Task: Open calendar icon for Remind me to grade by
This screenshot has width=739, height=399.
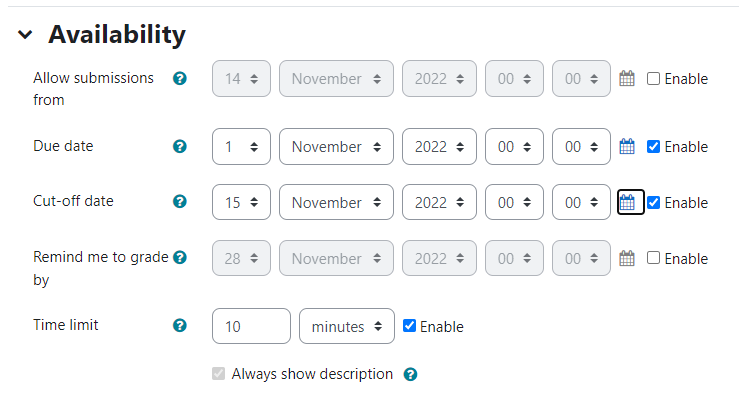Action: 627,258
